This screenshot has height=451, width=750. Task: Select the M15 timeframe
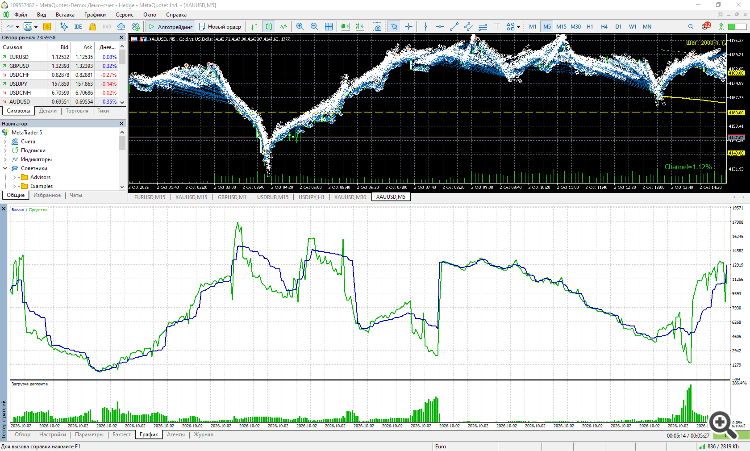(x=561, y=27)
